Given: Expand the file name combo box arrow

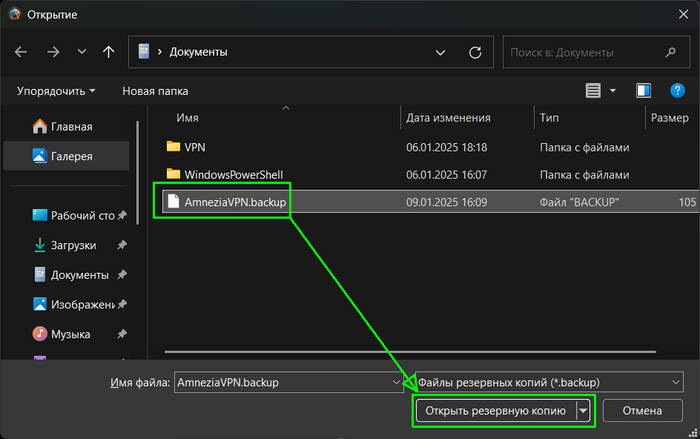Looking at the screenshot, I should (x=396, y=382).
